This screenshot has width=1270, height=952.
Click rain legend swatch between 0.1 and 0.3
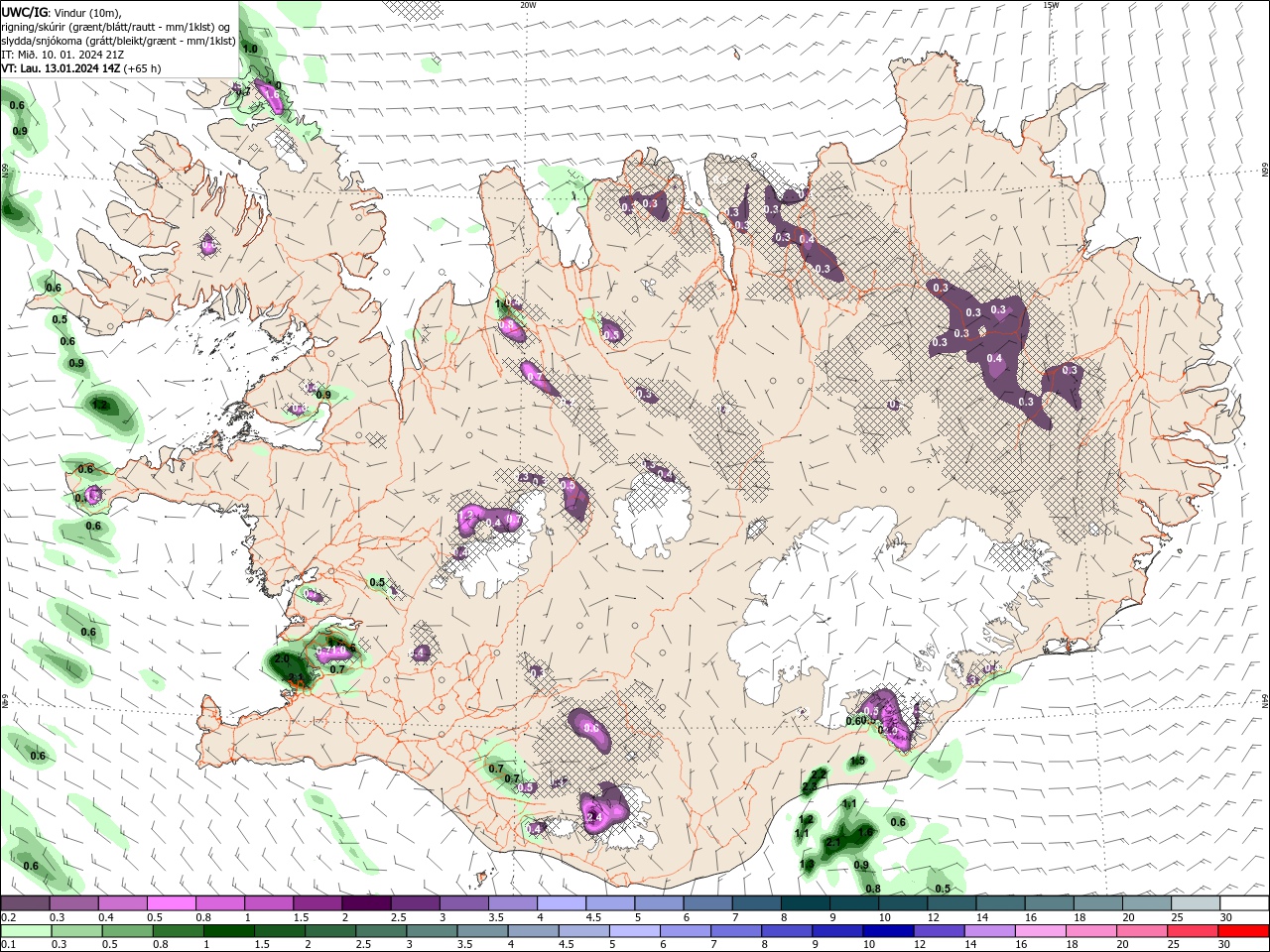click(x=26, y=931)
